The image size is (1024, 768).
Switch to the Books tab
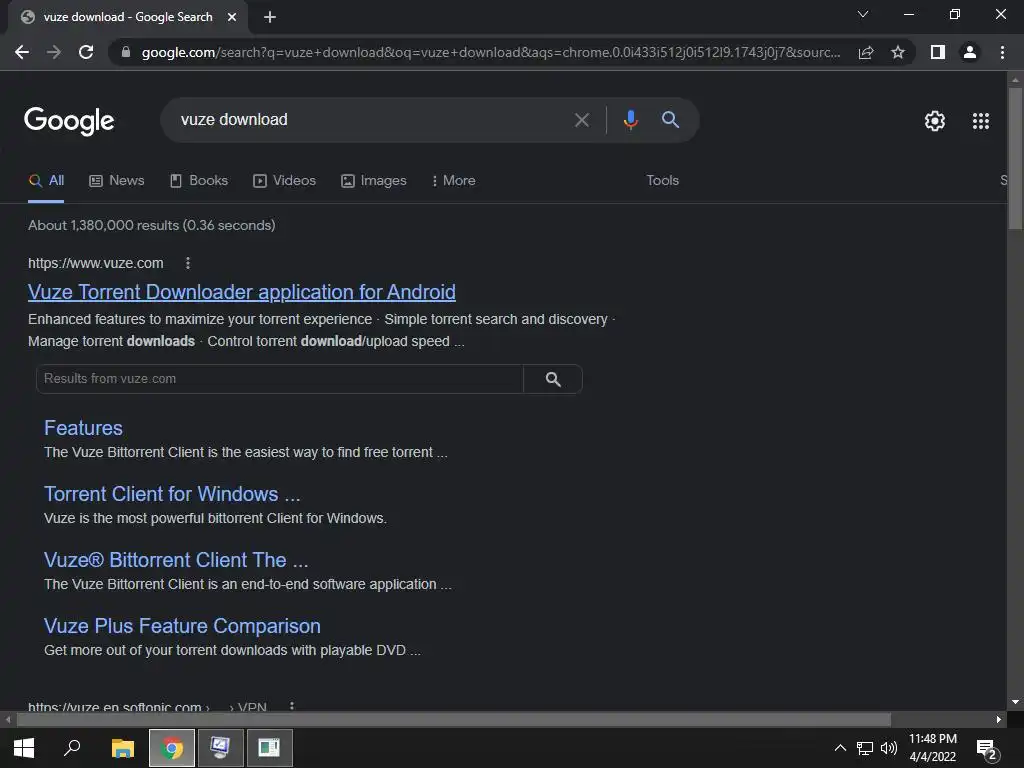[199, 181]
